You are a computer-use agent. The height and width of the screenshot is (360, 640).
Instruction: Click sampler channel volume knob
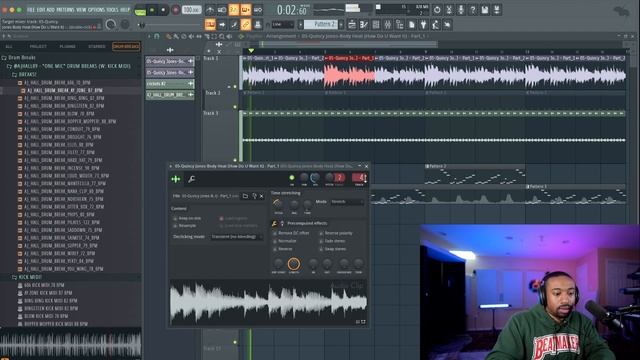point(315,178)
